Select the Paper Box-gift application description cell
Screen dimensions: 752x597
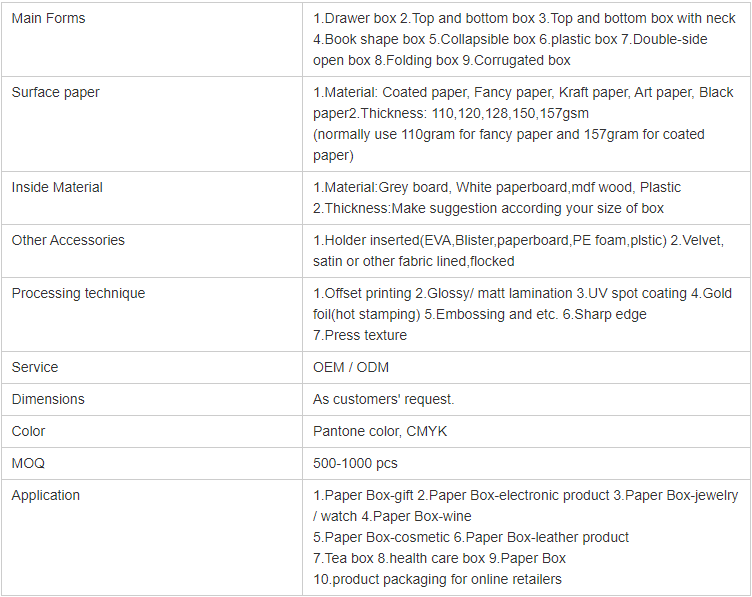[x=525, y=537]
